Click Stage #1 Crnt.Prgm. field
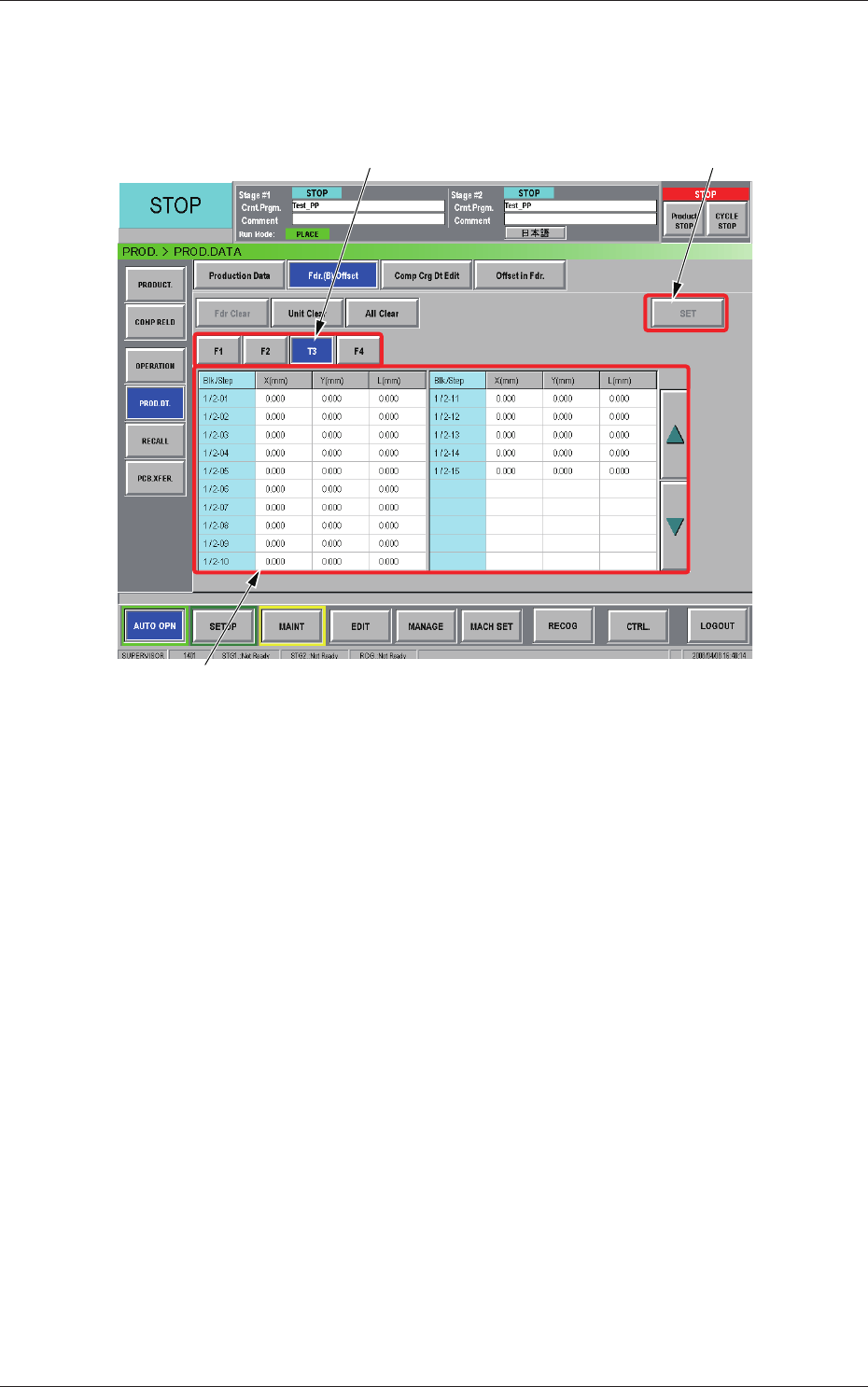This screenshot has width=868, height=1387. point(368,206)
